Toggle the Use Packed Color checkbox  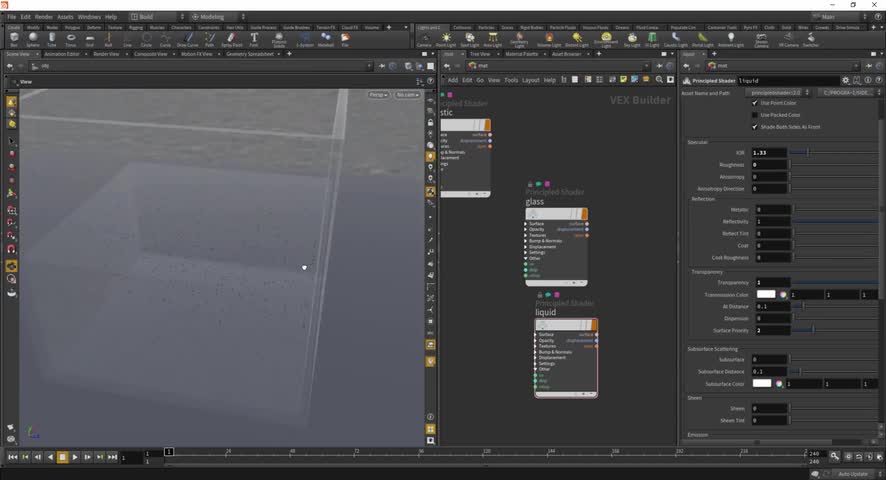[755, 115]
